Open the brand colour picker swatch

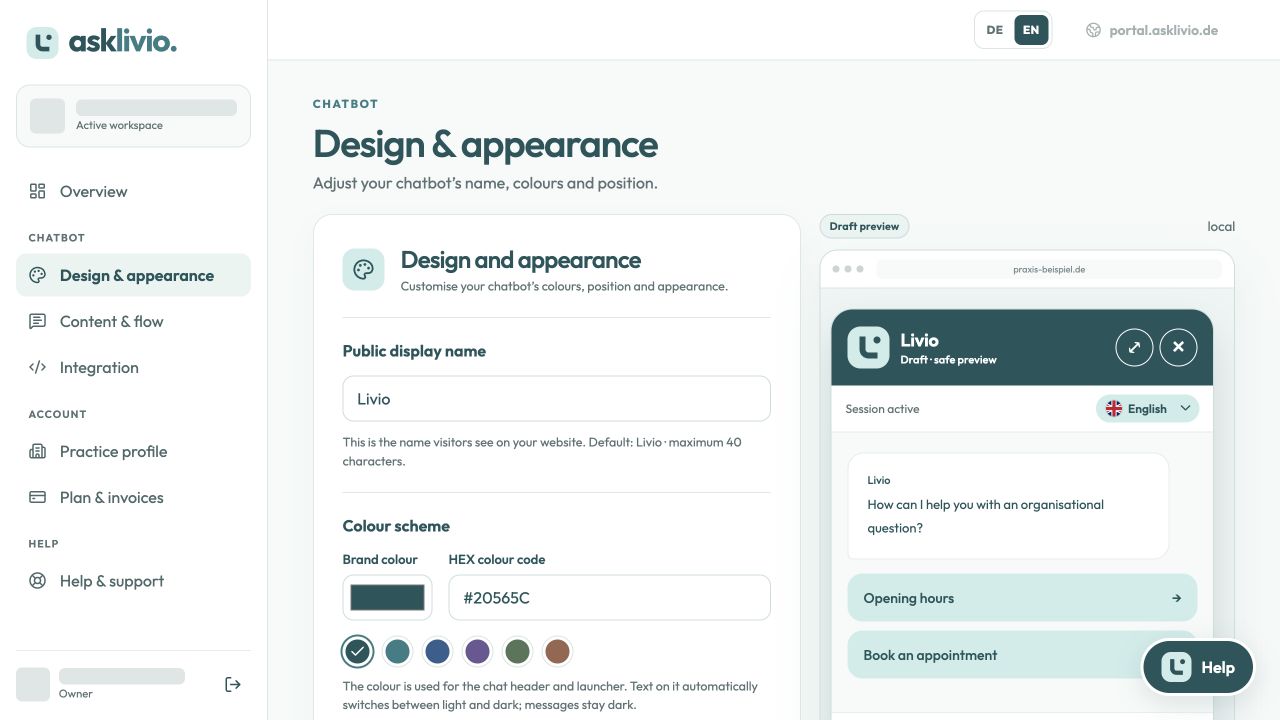387,598
